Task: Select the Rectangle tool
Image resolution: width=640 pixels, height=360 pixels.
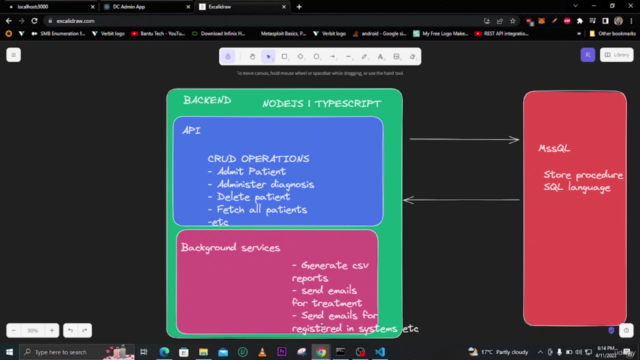Action: [284, 57]
